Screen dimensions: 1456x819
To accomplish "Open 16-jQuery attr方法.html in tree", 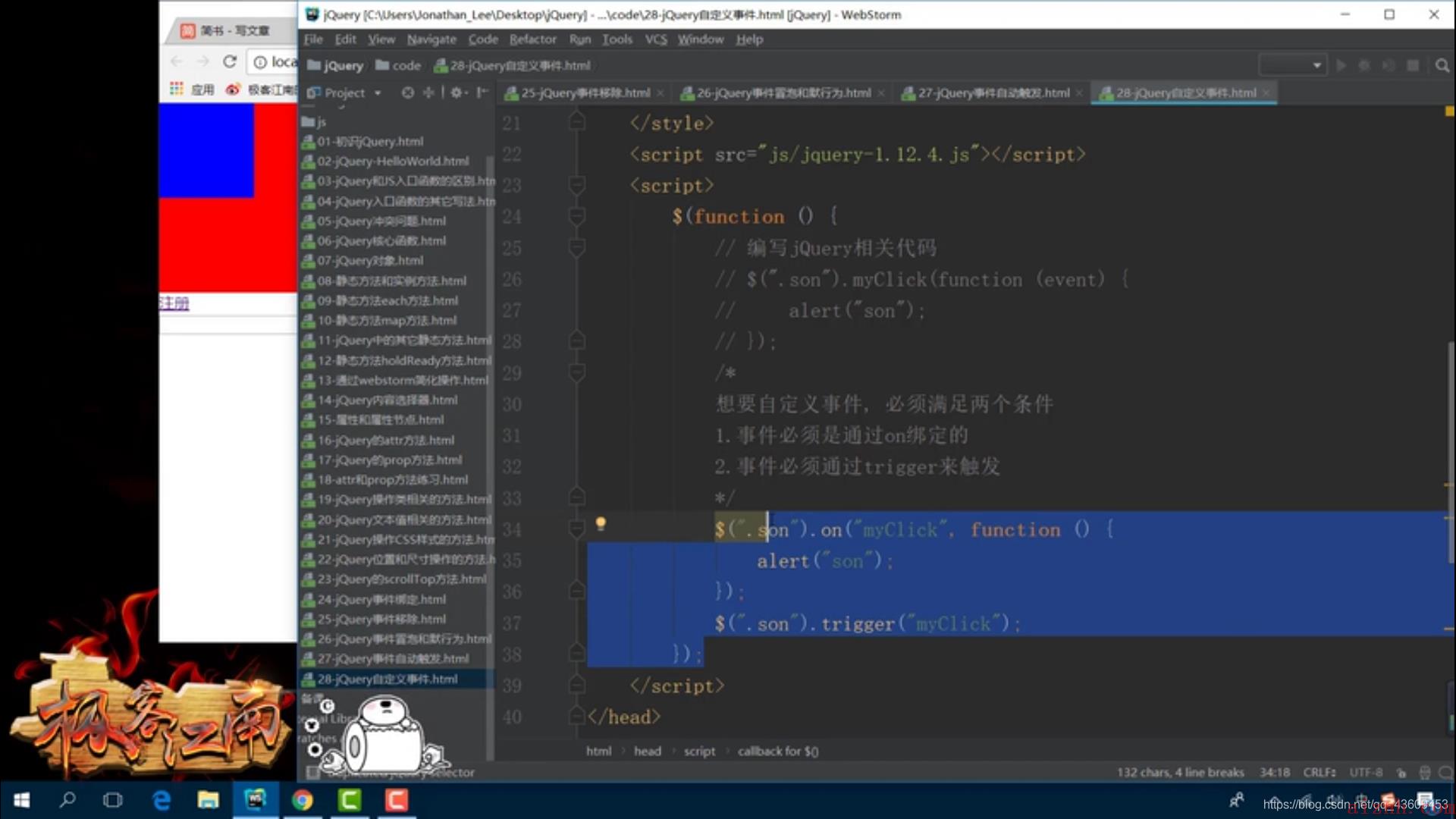I will (378, 441).
